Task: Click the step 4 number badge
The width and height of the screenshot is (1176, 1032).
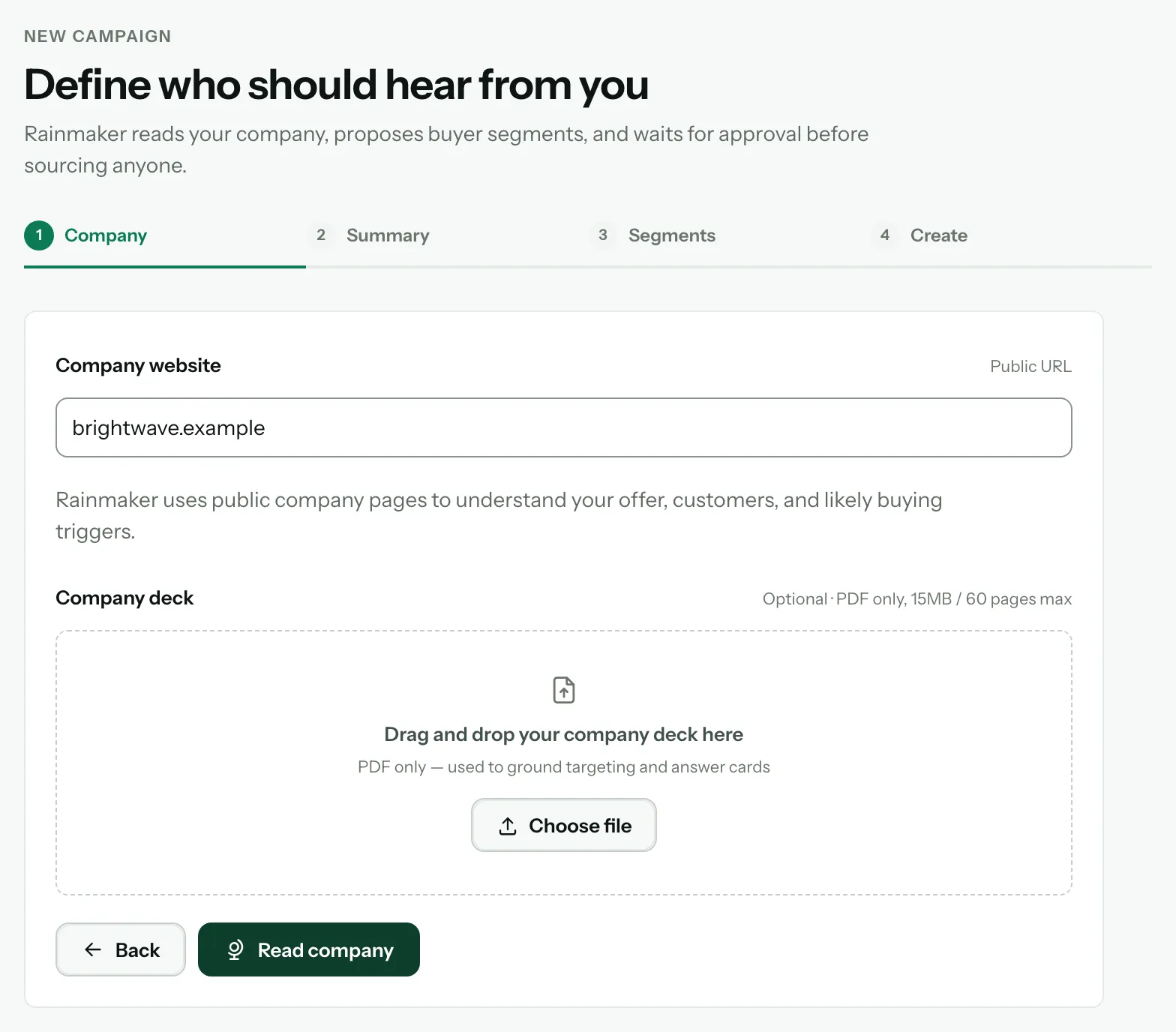Action: pos(885,235)
